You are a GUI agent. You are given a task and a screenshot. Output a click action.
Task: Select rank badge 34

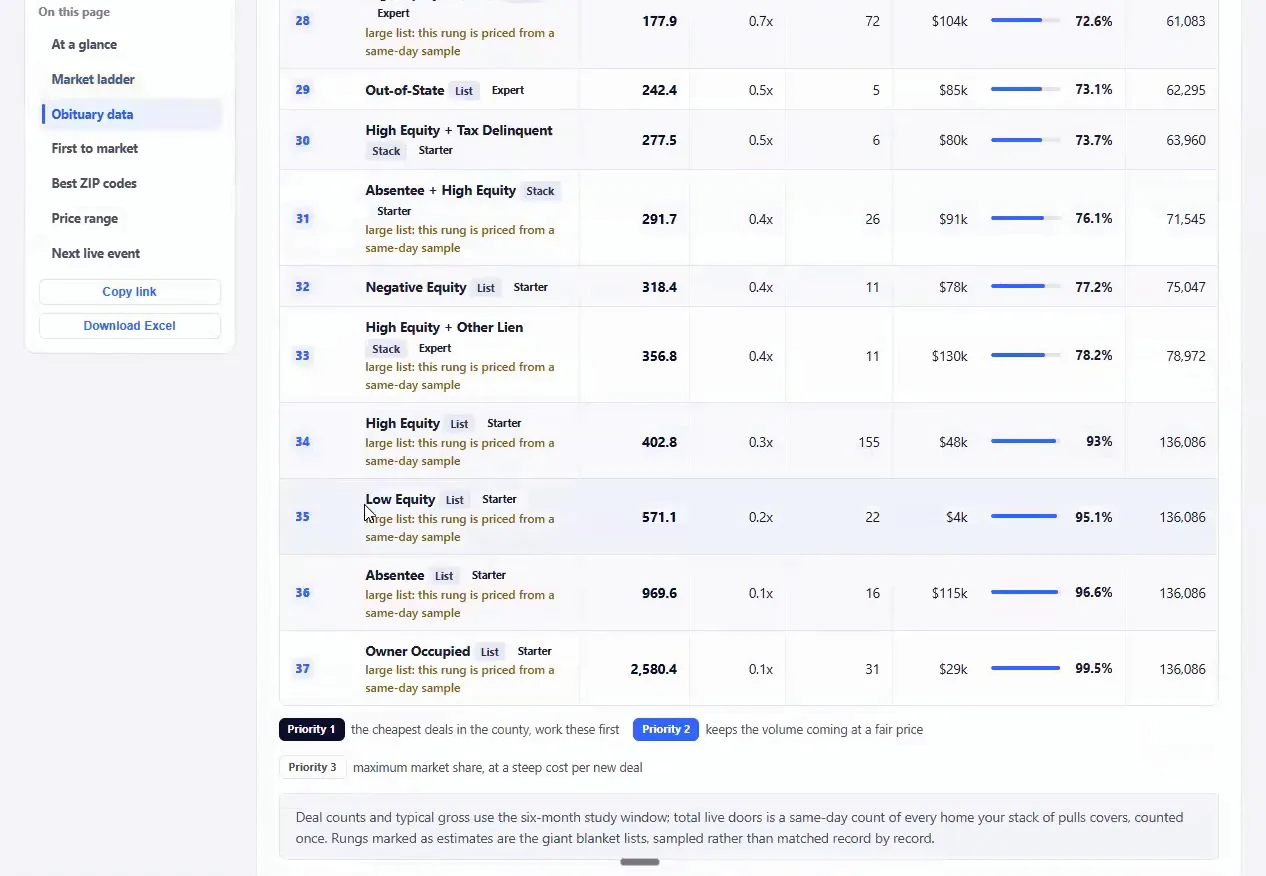[x=302, y=442]
